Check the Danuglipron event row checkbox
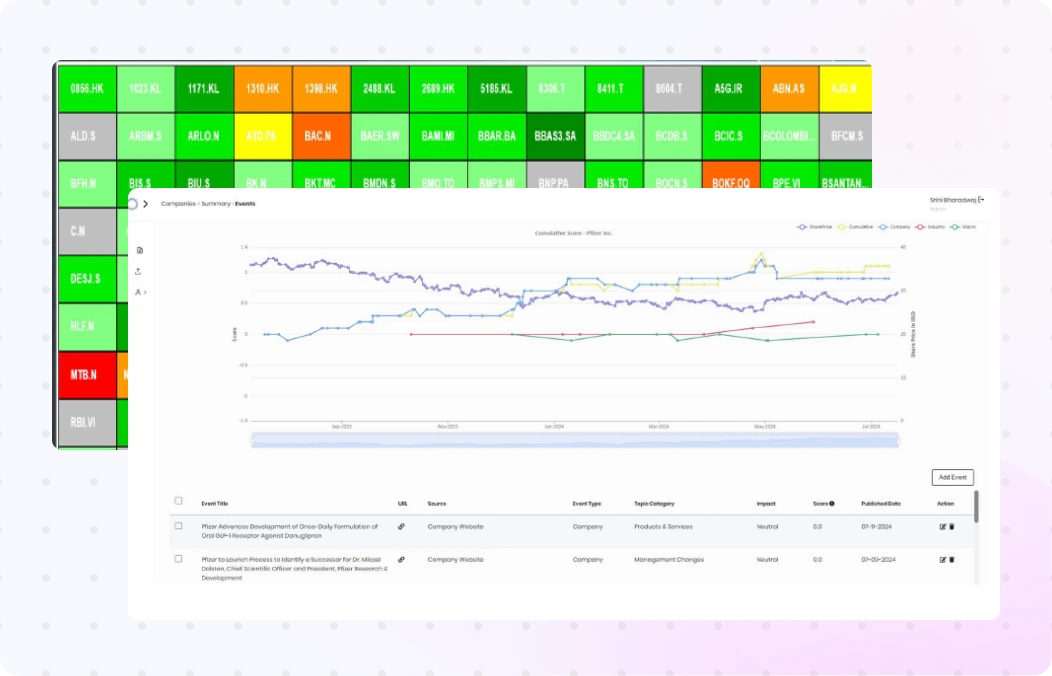This screenshot has height=676, width=1052. pos(178,526)
